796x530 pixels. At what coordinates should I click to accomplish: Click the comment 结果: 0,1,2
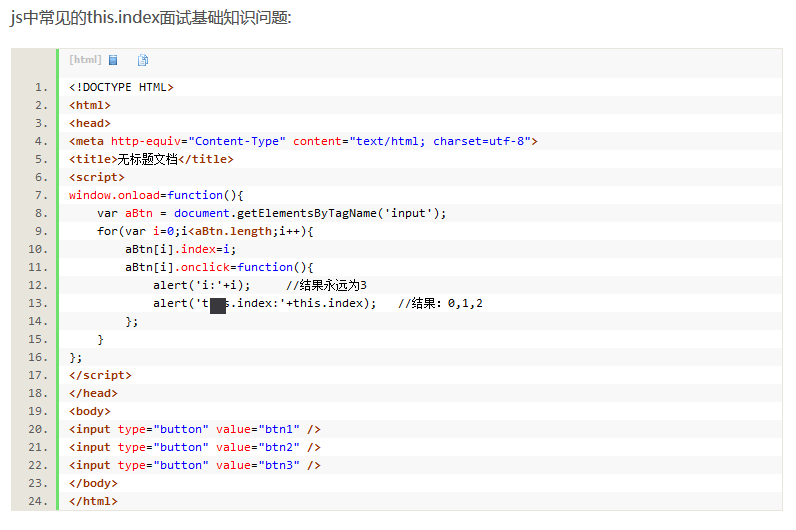click(440, 303)
